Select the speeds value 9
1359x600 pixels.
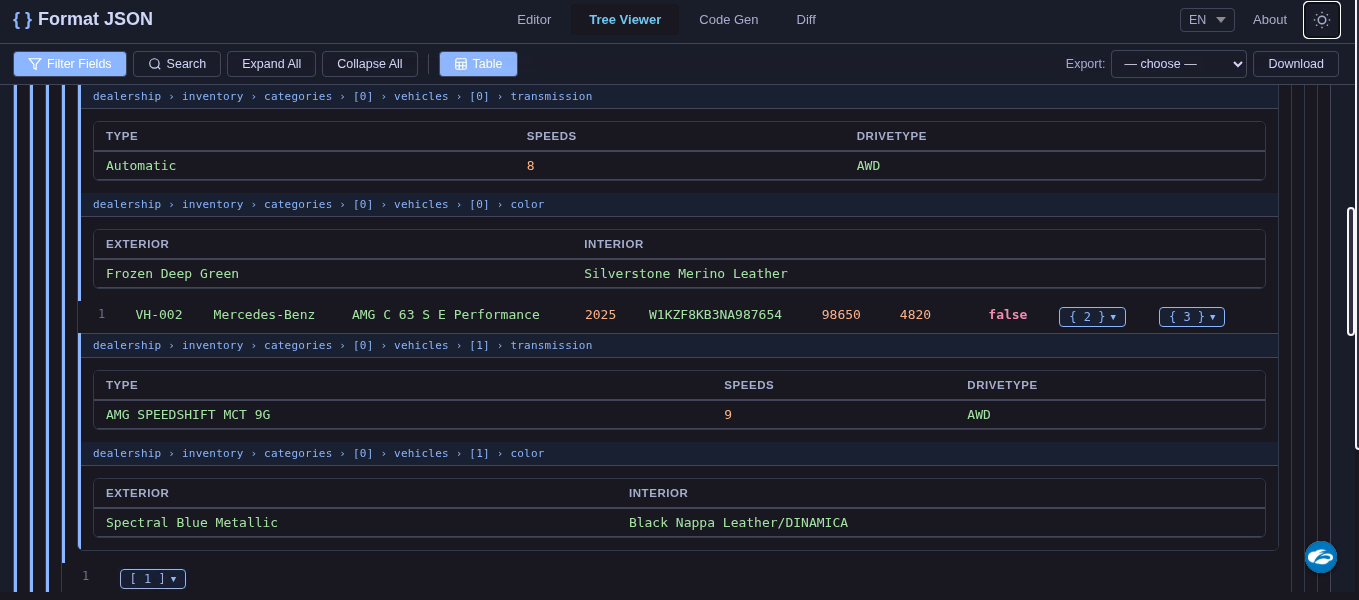[x=728, y=415]
